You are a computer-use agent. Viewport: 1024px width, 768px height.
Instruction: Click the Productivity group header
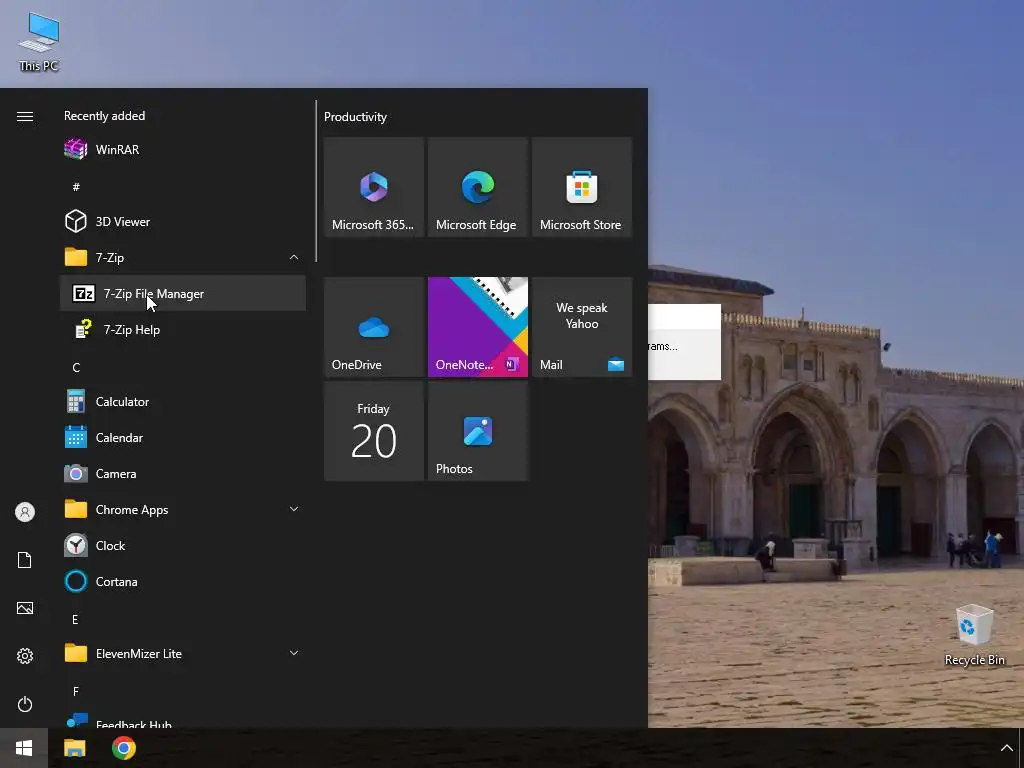(x=355, y=117)
